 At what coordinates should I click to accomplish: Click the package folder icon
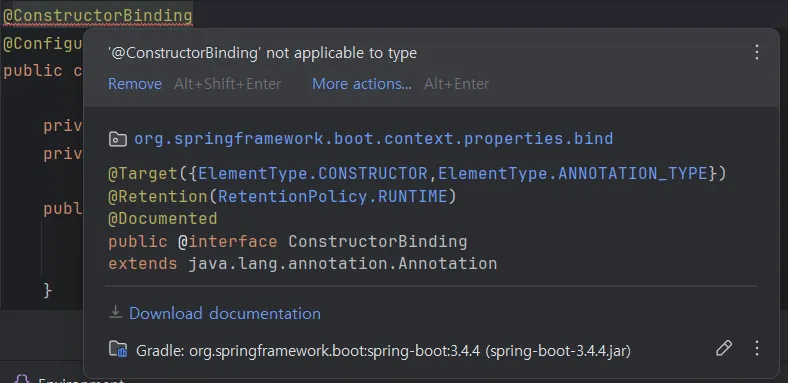[118, 139]
